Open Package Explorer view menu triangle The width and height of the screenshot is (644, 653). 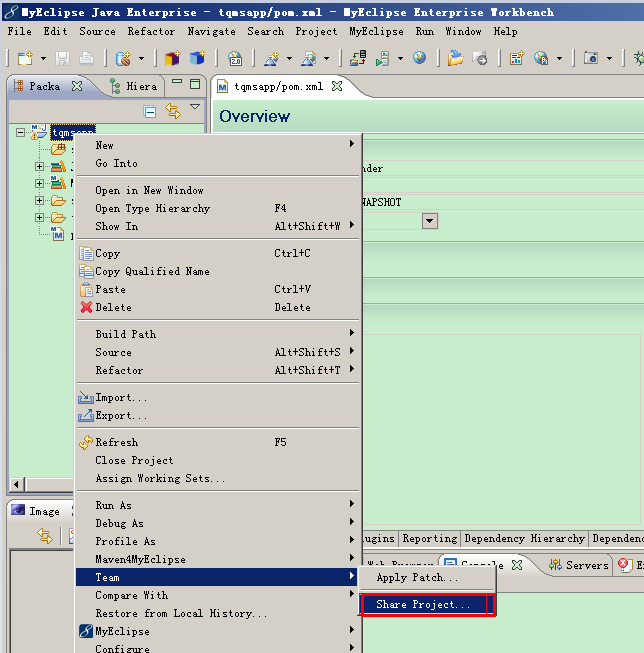(195, 107)
